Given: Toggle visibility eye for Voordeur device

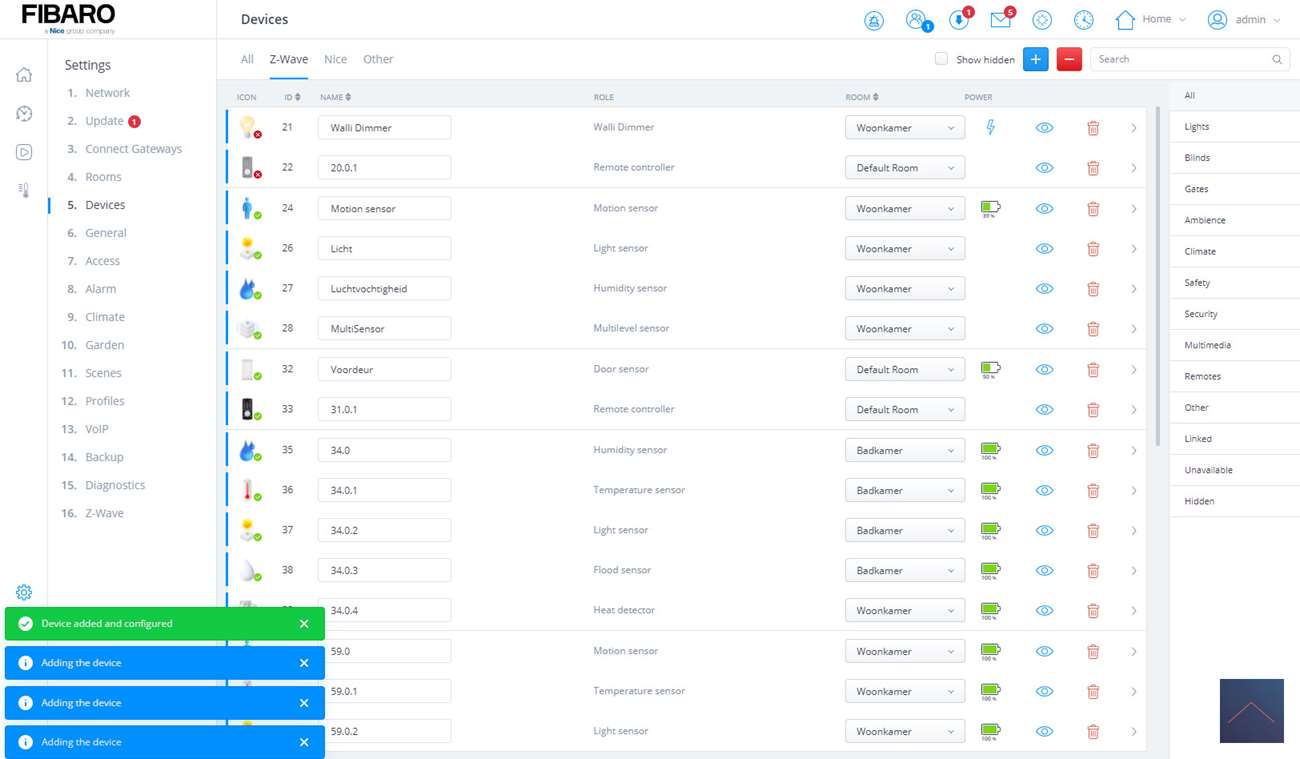Looking at the screenshot, I should pos(1045,370).
